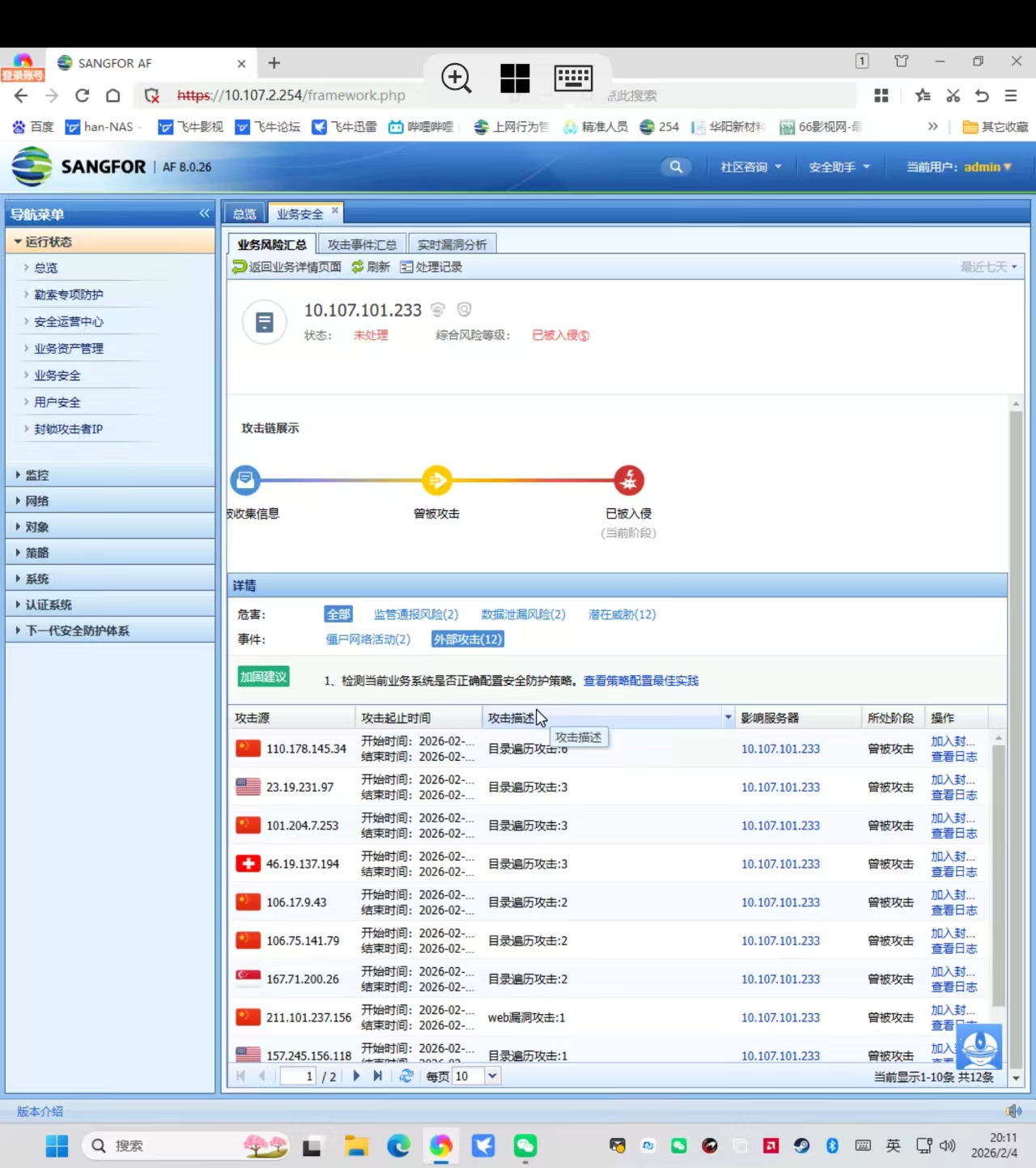Viewport: 1036px width, 1168px height.
Task: Click the pagination bar refresh icon
Action: click(x=406, y=1076)
